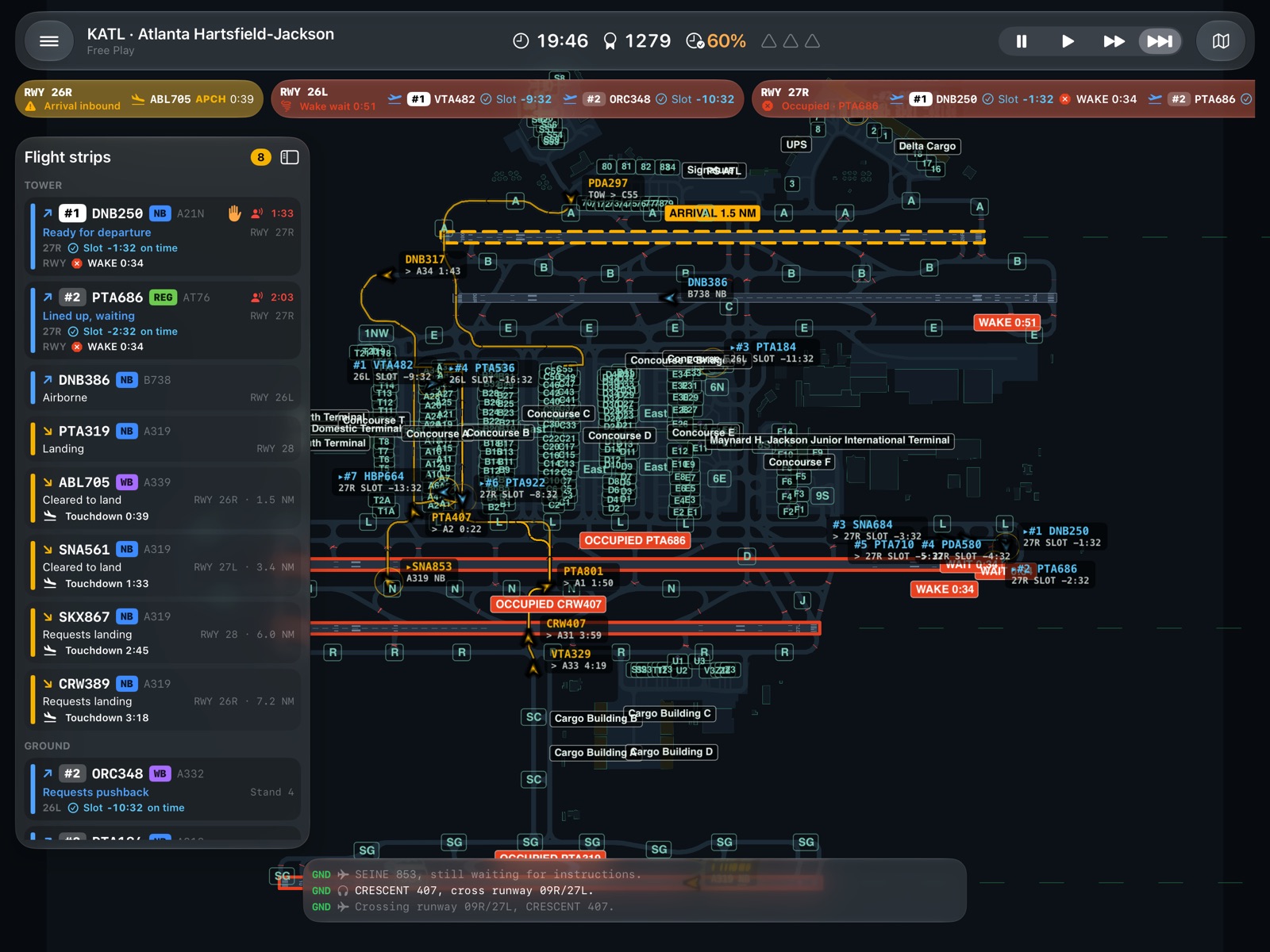Screen dimensions: 1270x952
Task: Click the WAKE 0:34 map tag
Action: point(945,589)
